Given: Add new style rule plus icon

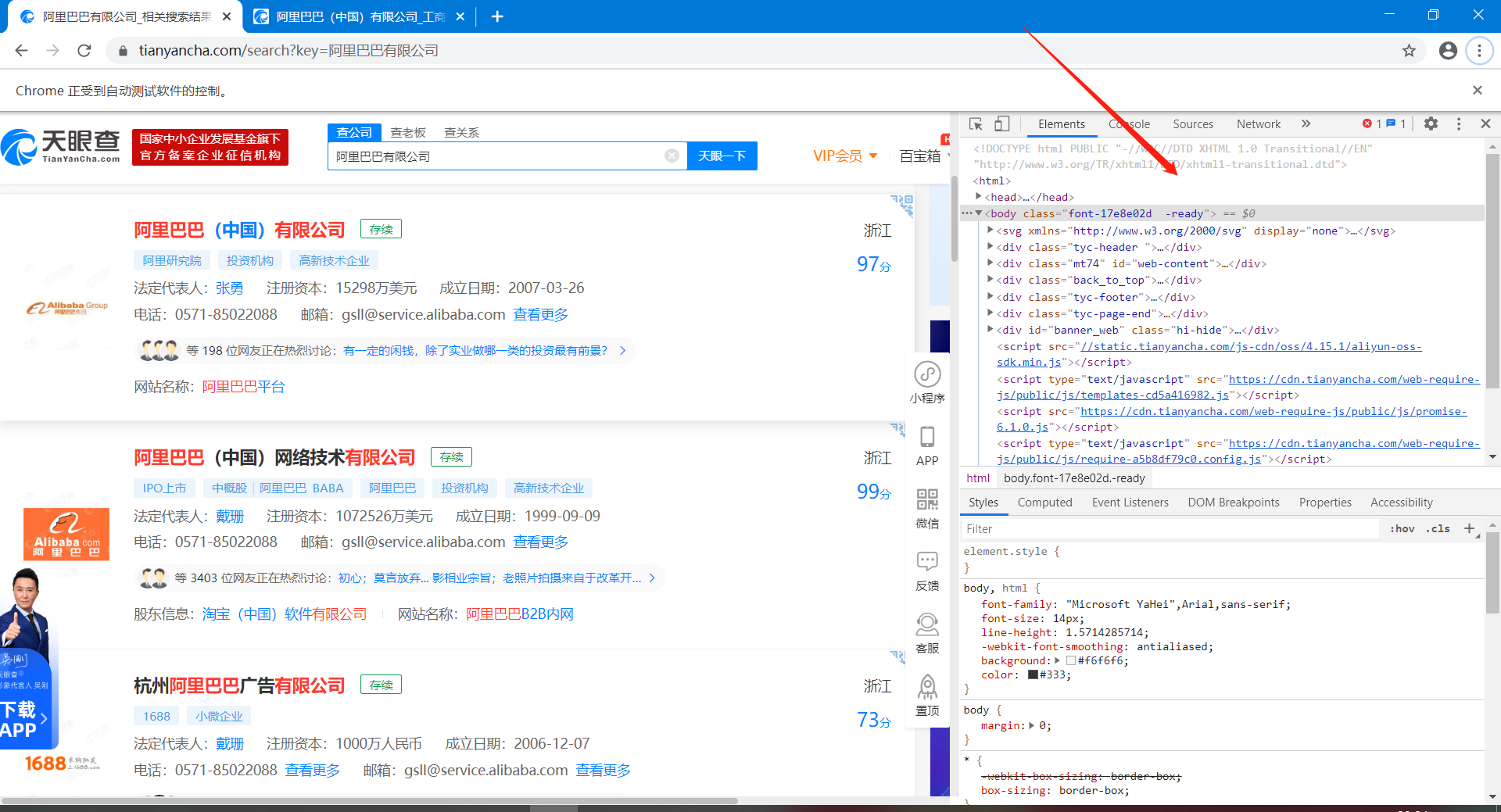Looking at the screenshot, I should click(x=1469, y=529).
